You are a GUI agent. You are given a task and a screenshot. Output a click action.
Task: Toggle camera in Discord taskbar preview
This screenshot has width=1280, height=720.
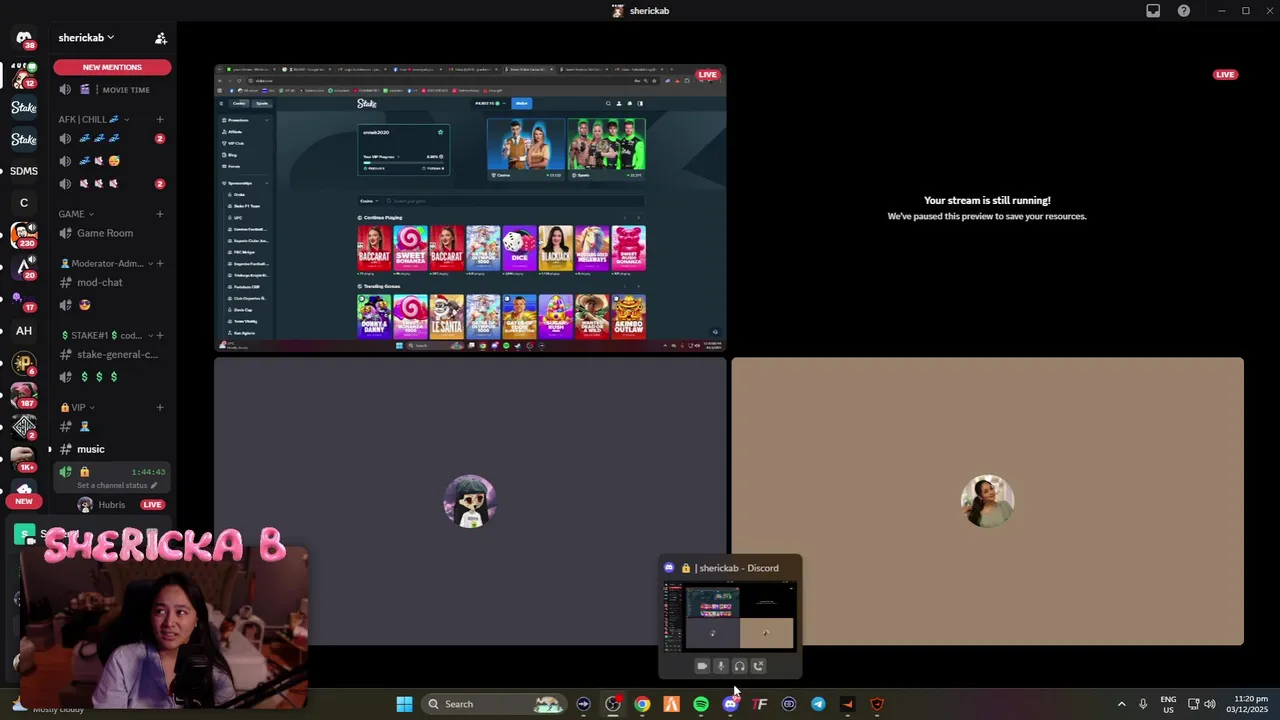702,666
